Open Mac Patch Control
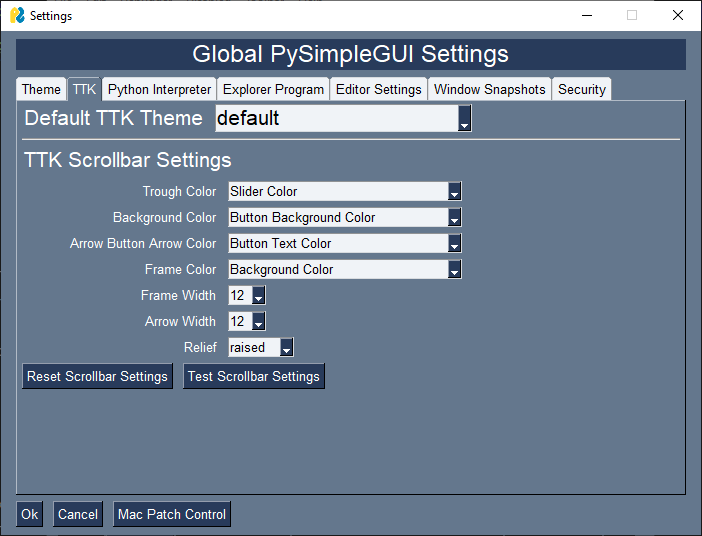The image size is (702, 536). click(172, 514)
